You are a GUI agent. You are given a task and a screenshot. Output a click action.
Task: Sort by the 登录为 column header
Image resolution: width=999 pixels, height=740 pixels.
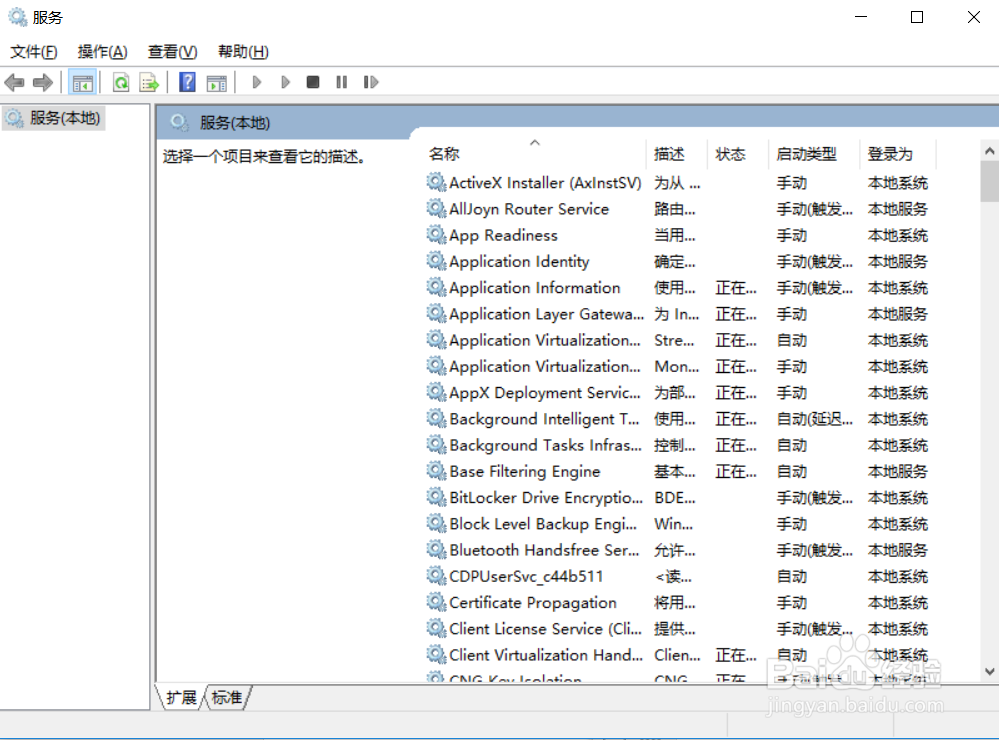[x=898, y=154]
